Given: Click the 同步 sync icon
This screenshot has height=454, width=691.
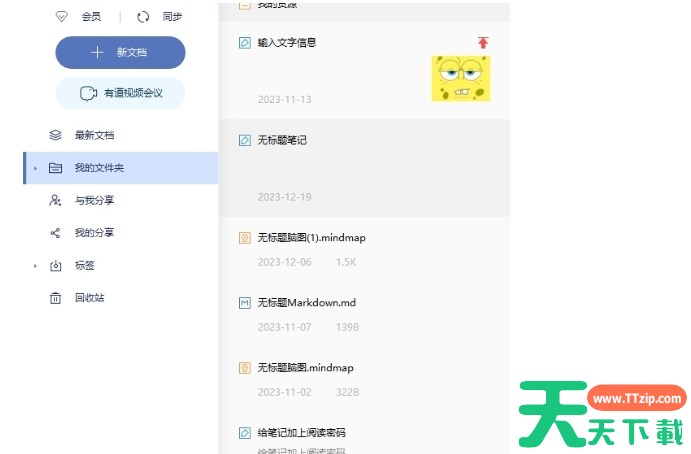Looking at the screenshot, I should click(143, 17).
